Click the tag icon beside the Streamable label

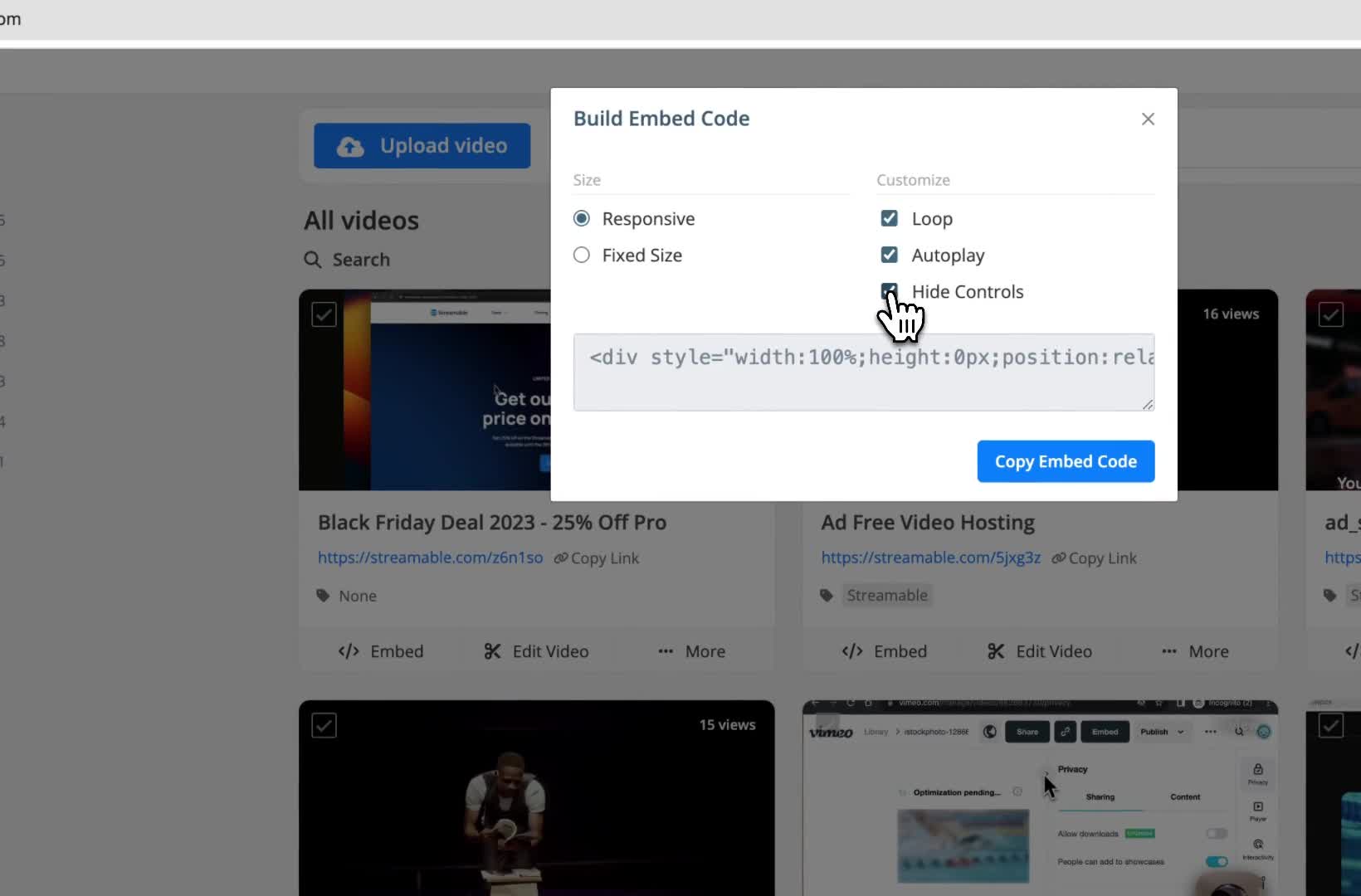click(x=826, y=596)
